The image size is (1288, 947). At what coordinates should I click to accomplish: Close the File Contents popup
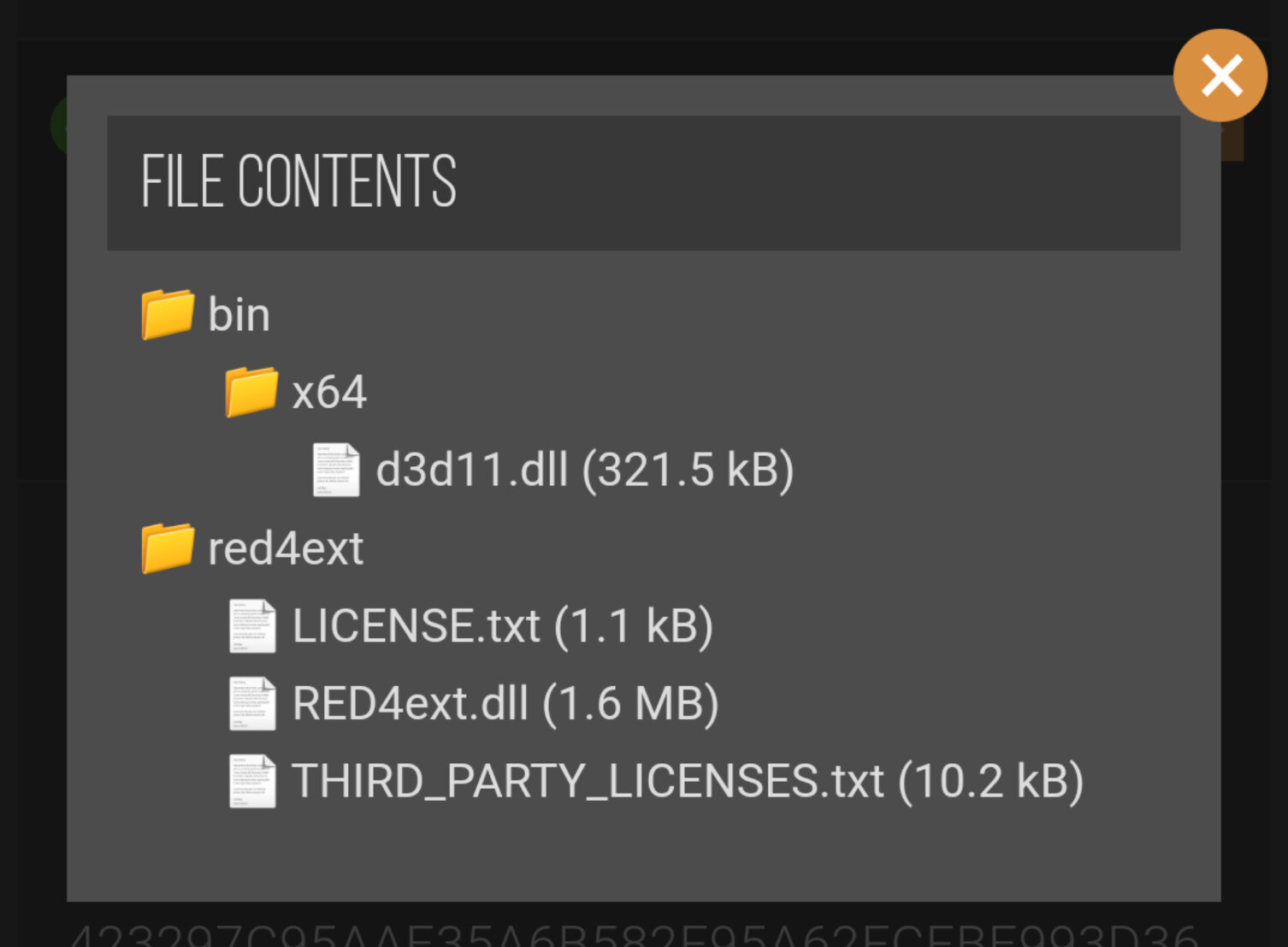[1220, 75]
